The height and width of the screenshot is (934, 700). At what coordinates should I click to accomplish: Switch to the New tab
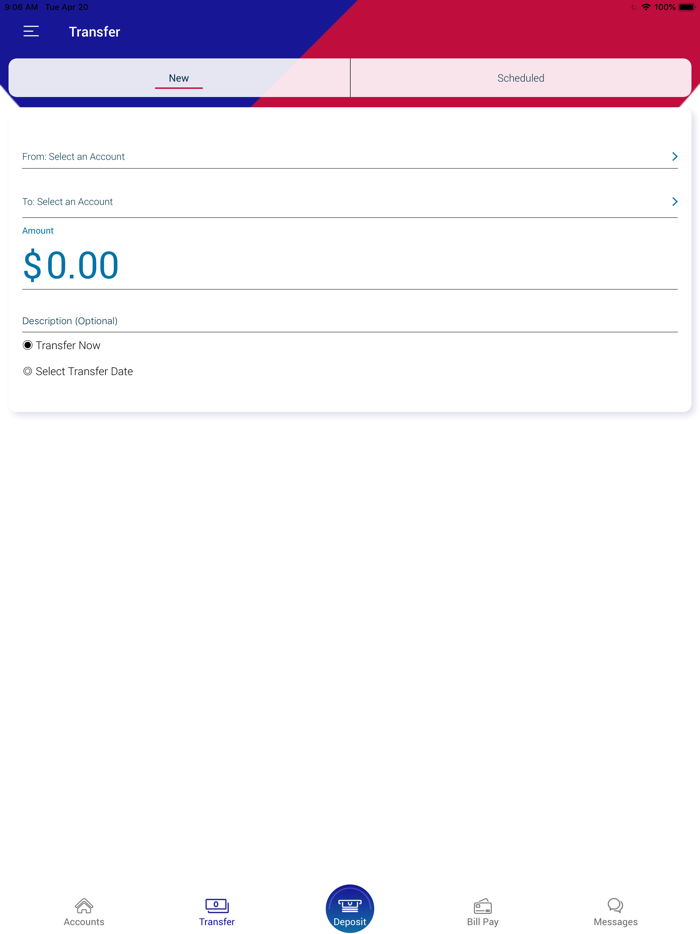[179, 78]
